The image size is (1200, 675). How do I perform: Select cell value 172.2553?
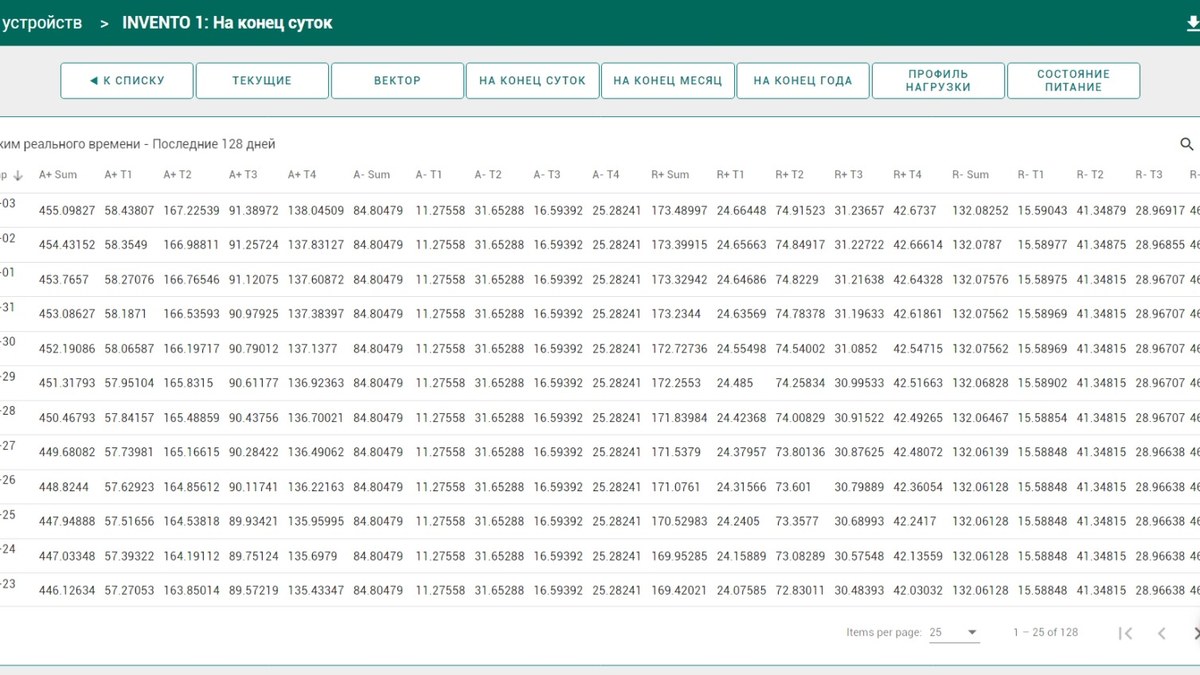click(x=676, y=383)
